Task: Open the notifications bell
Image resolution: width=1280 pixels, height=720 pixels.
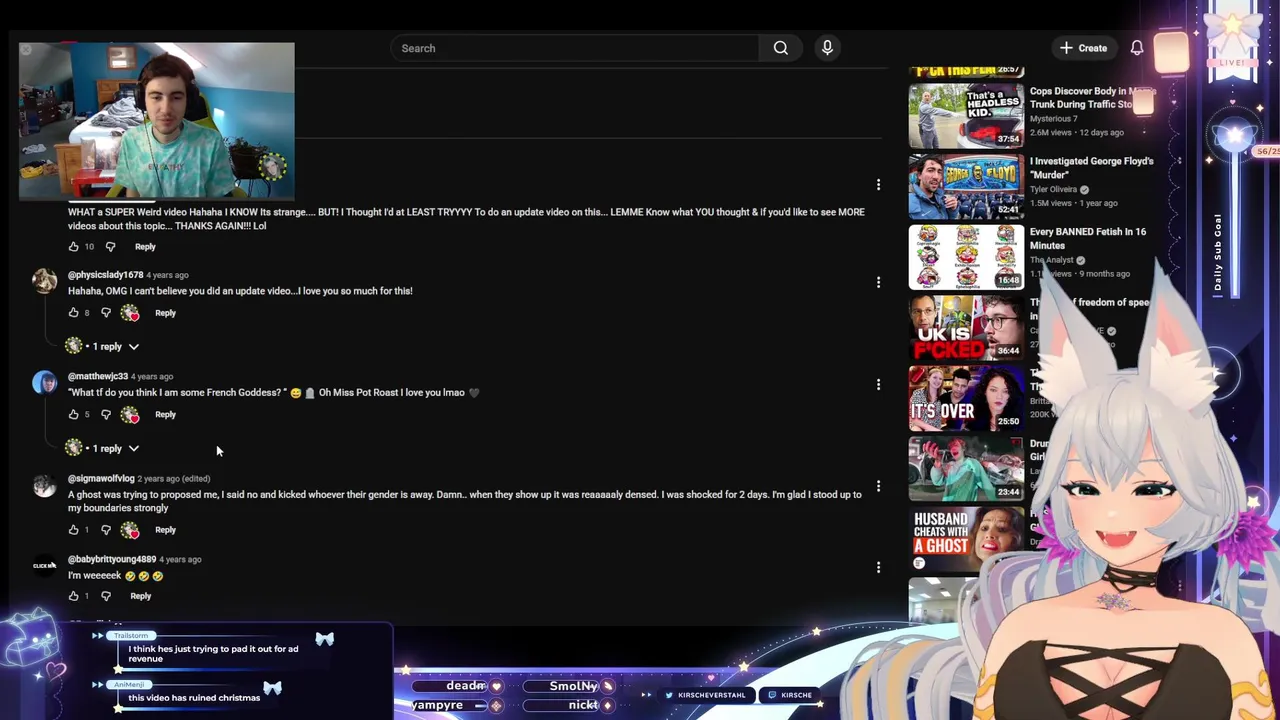Action: point(1137,48)
